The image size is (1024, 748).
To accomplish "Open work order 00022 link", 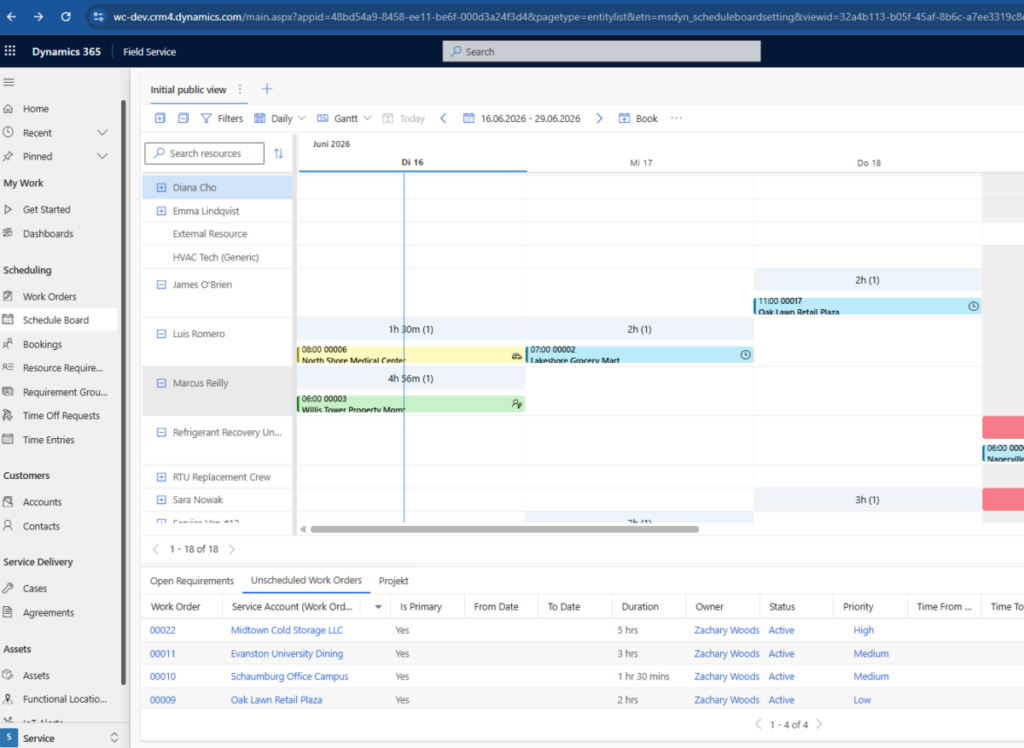I will click(163, 630).
